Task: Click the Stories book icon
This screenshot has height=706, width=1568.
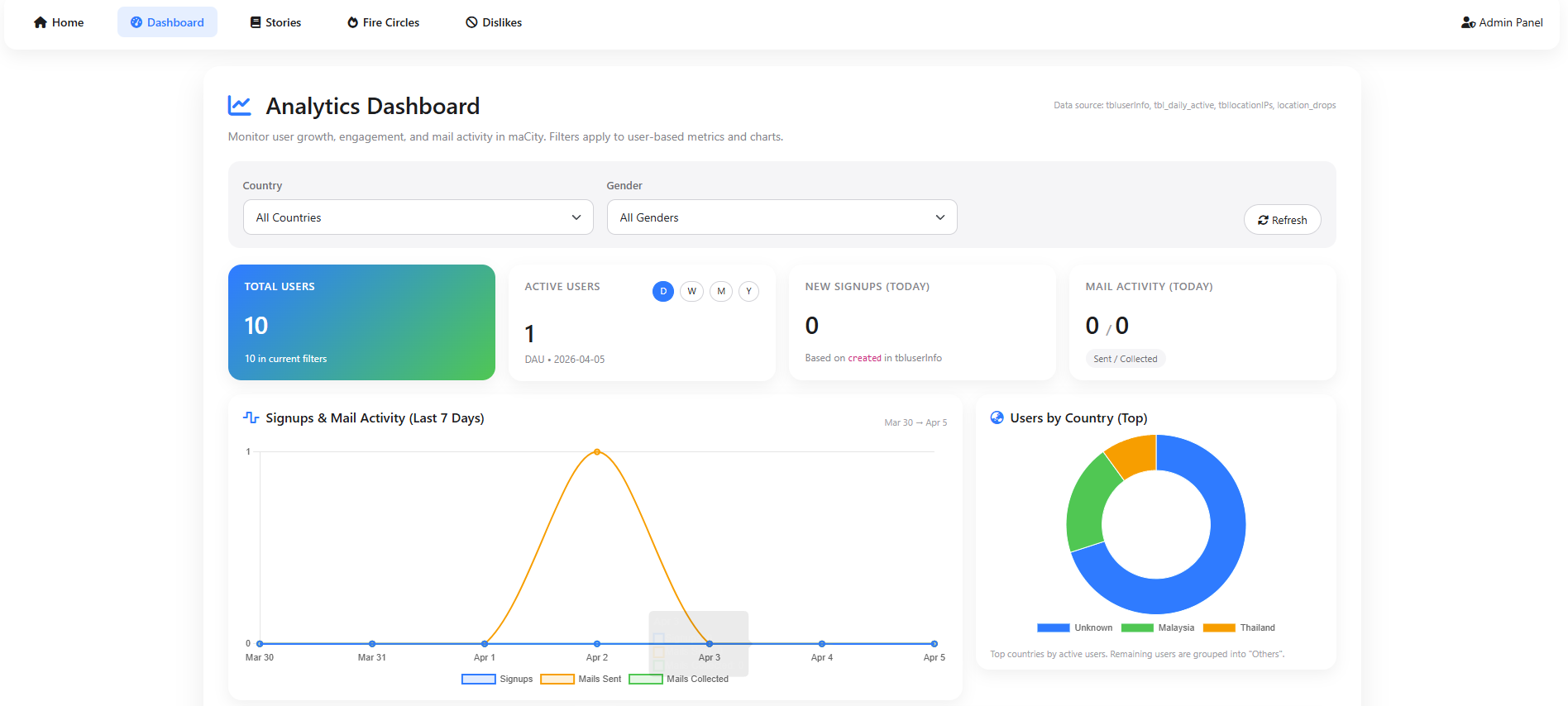Action: [256, 22]
